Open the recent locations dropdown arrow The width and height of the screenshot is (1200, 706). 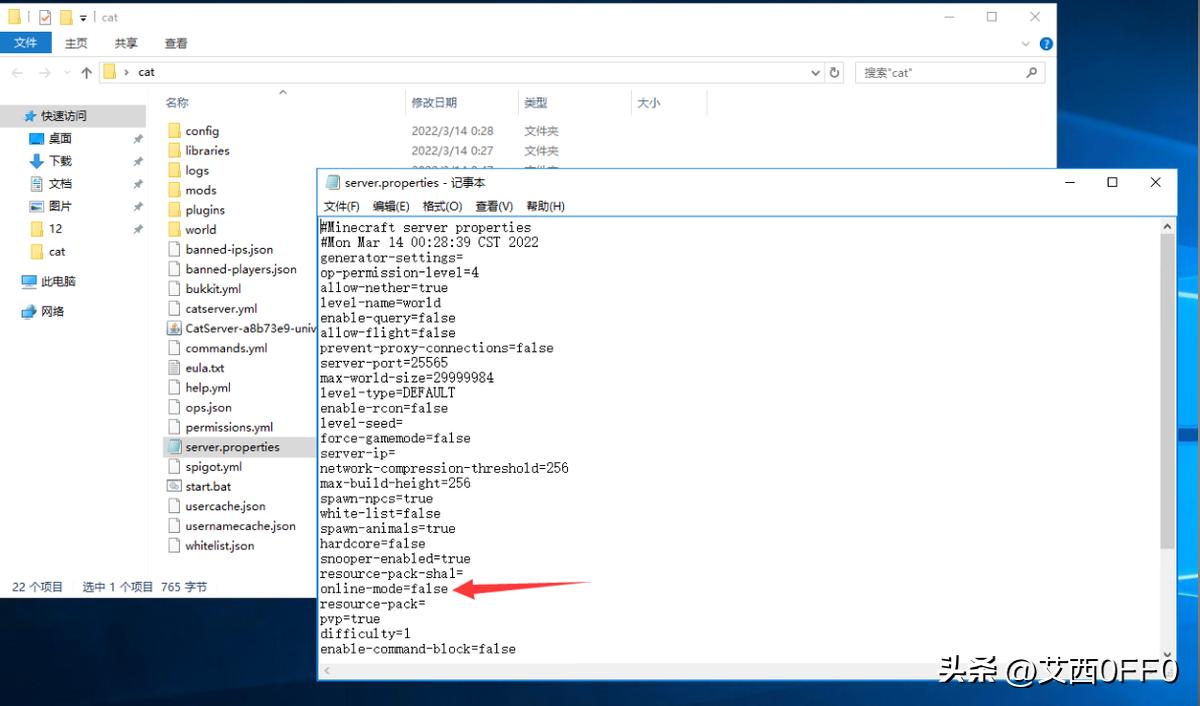(66, 72)
